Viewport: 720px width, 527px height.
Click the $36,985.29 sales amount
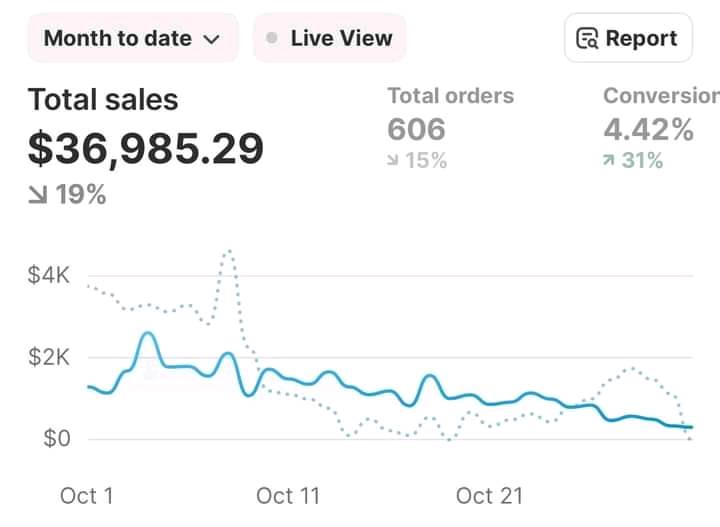[146, 148]
